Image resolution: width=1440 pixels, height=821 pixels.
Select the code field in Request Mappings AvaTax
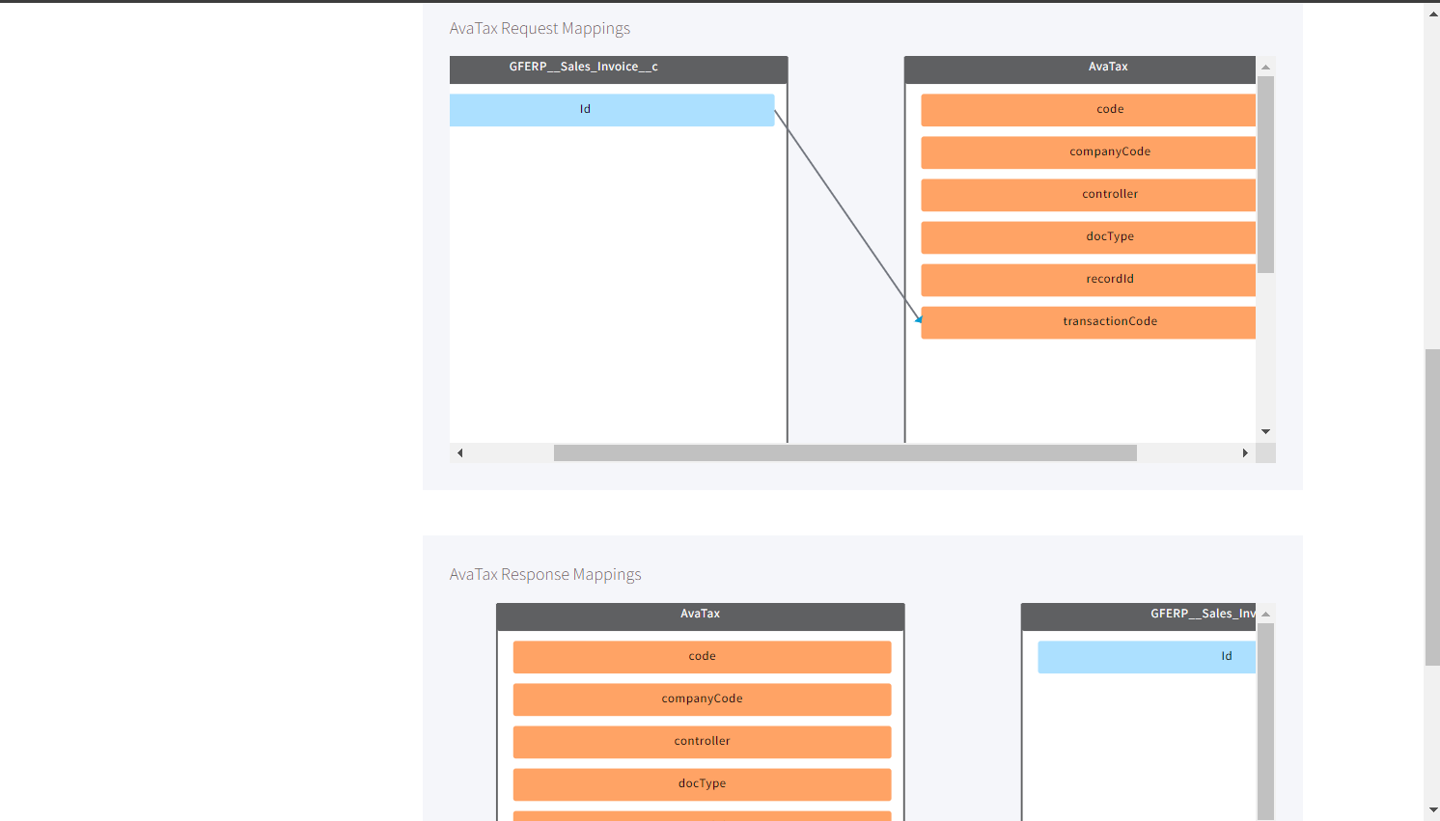click(x=1088, y=110)
